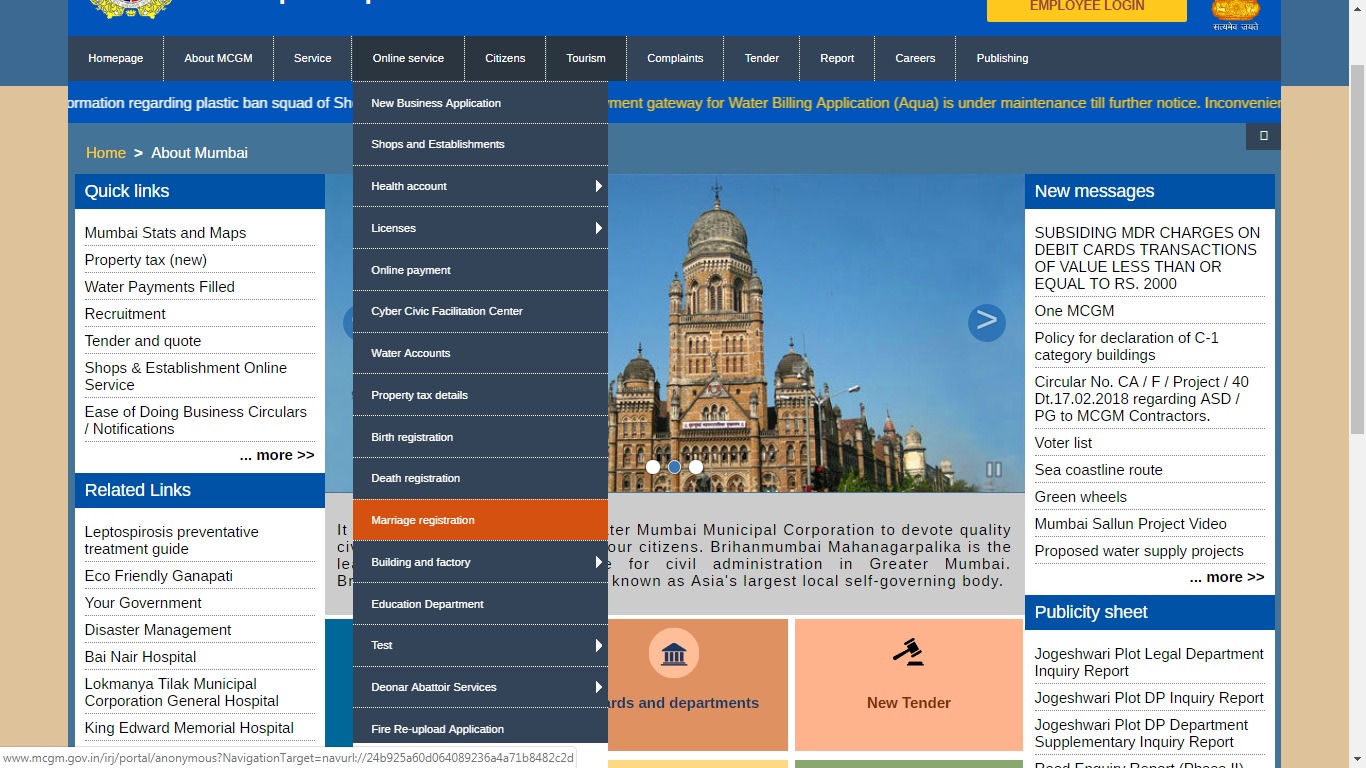Image resolution: width=1366 pixels, height=768 pixels.
Task: Click the wards and departments building icon
Action: tap(674, 653)
